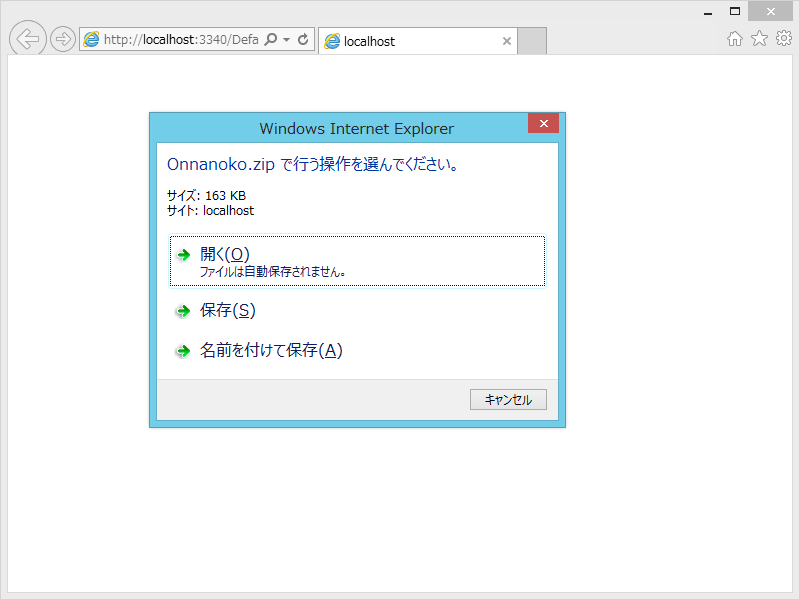Click the browser Forward arrow button
800x600 pixels.
pos(63,39)
